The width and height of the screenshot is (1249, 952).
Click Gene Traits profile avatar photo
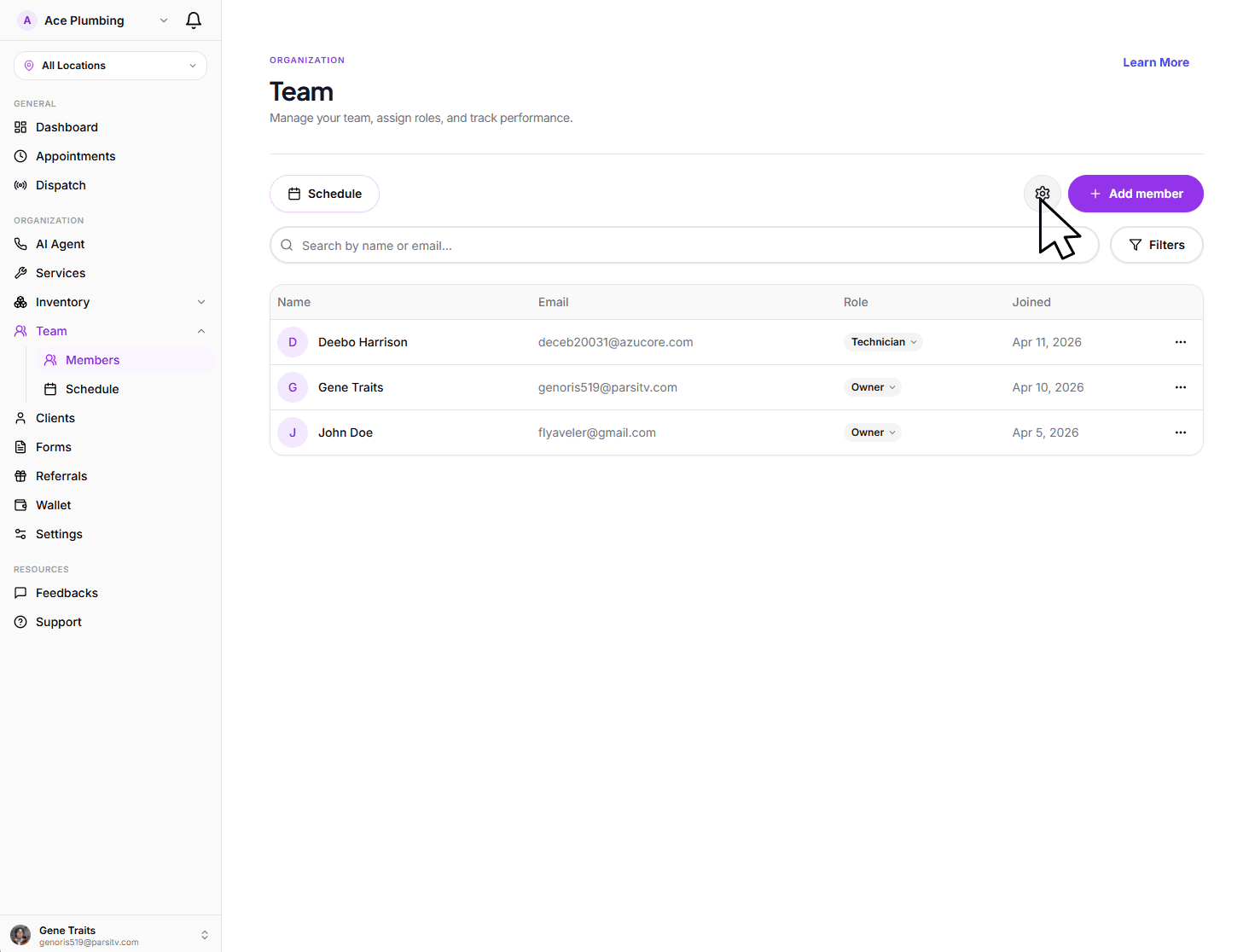(x=20, y=935)
